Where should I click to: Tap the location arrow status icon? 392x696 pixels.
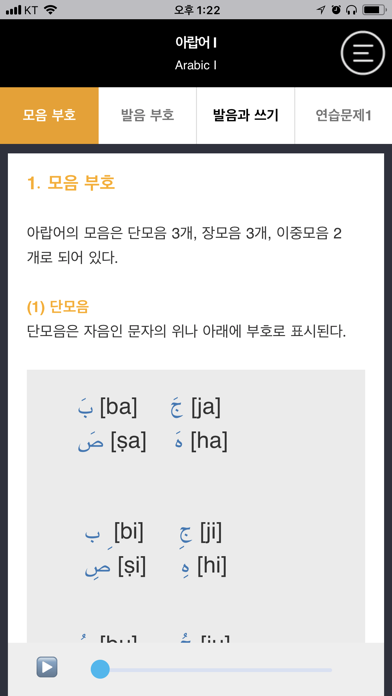pos(321,10)
